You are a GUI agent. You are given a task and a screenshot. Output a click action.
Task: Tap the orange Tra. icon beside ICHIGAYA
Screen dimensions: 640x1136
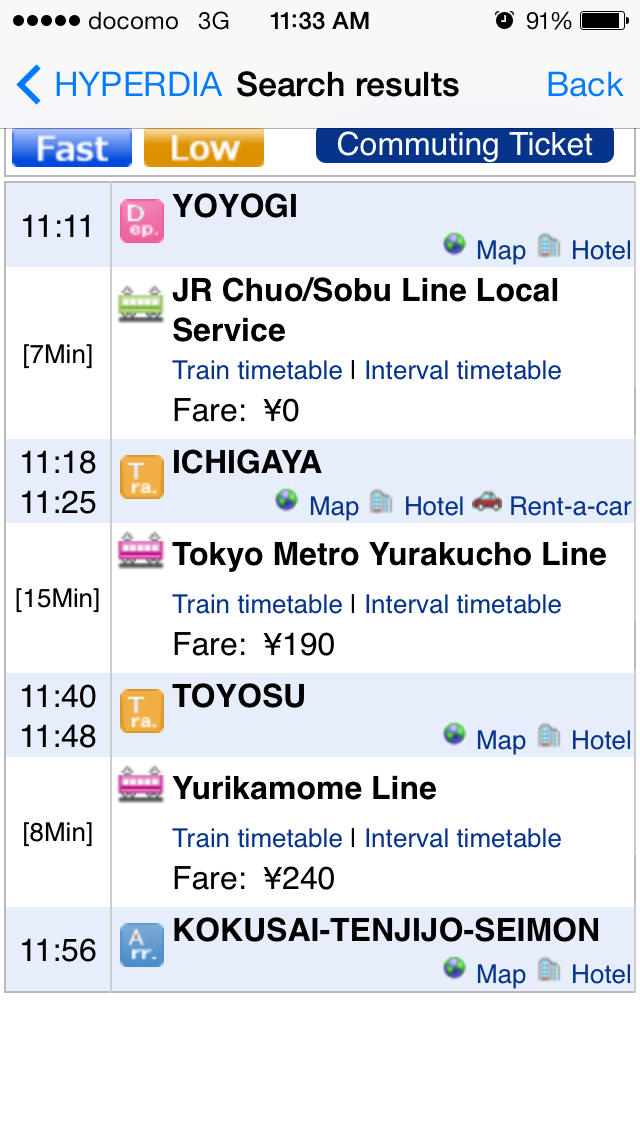click(x=141, y=477)
